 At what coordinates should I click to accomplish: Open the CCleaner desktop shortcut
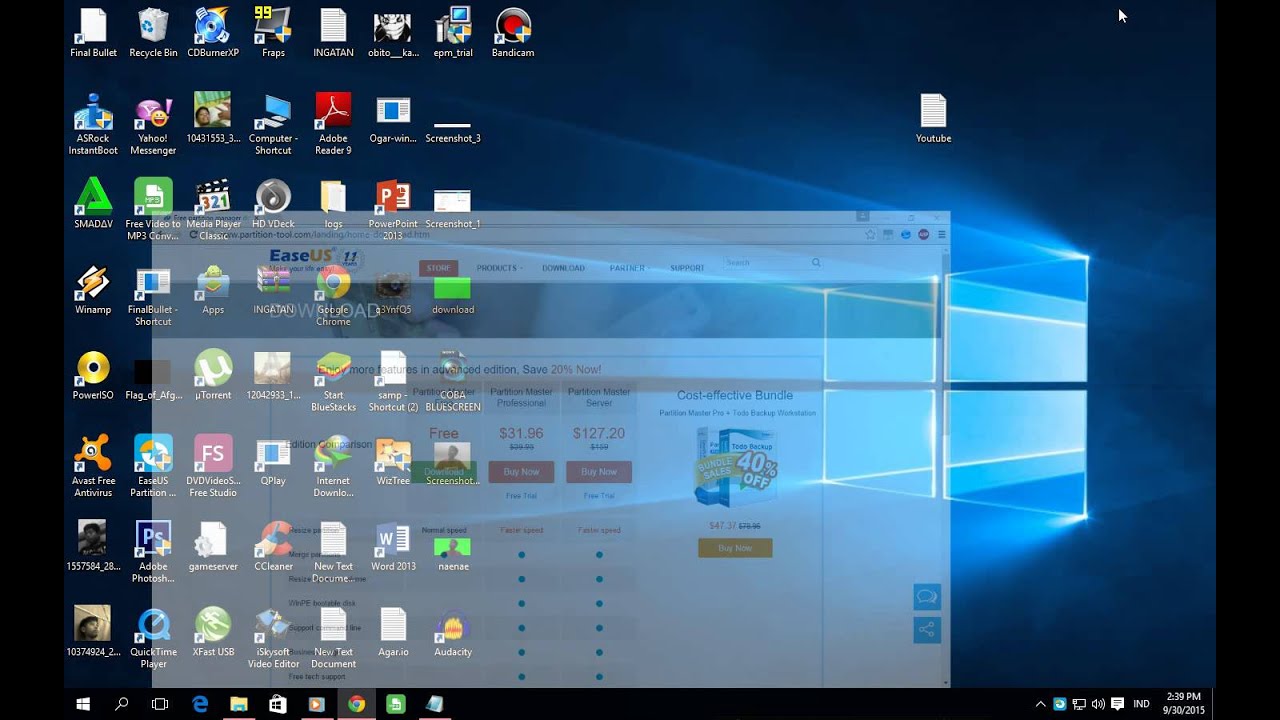[x=273, y=546]
